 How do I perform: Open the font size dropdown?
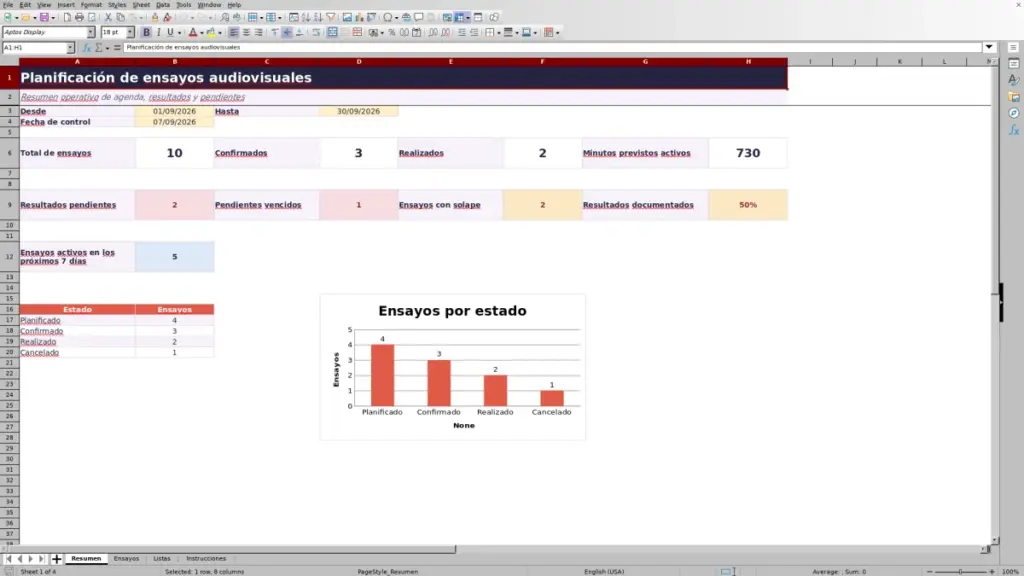click(130, 32)
